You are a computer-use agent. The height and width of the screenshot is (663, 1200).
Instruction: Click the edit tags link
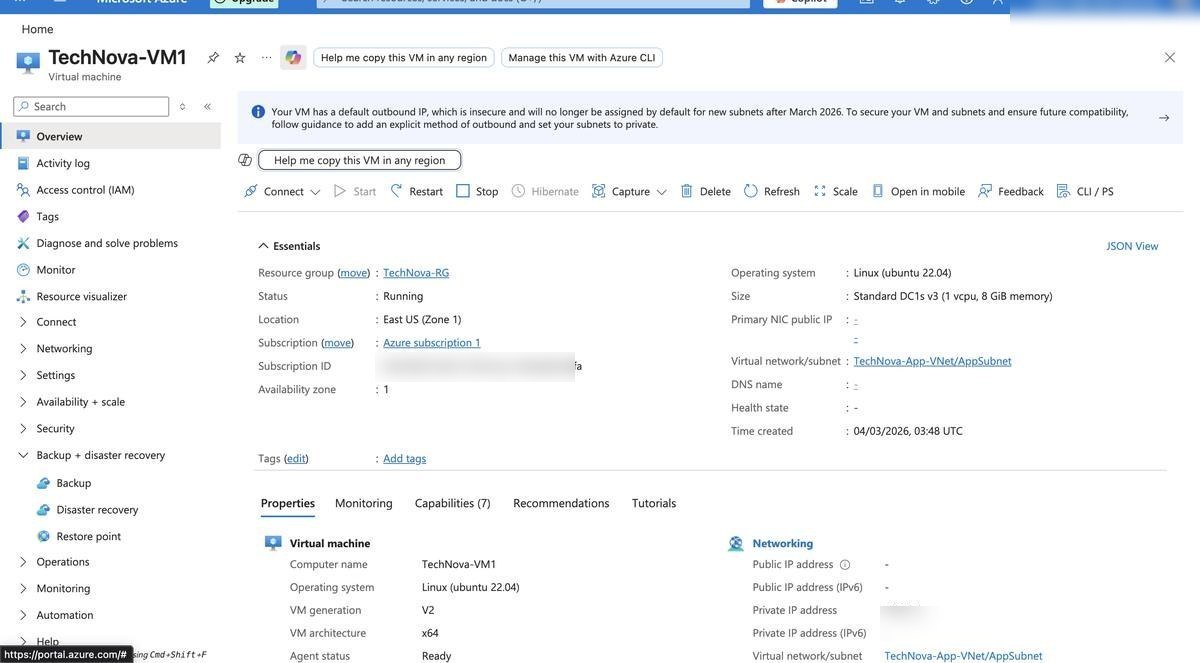click(x=296, y=458)
